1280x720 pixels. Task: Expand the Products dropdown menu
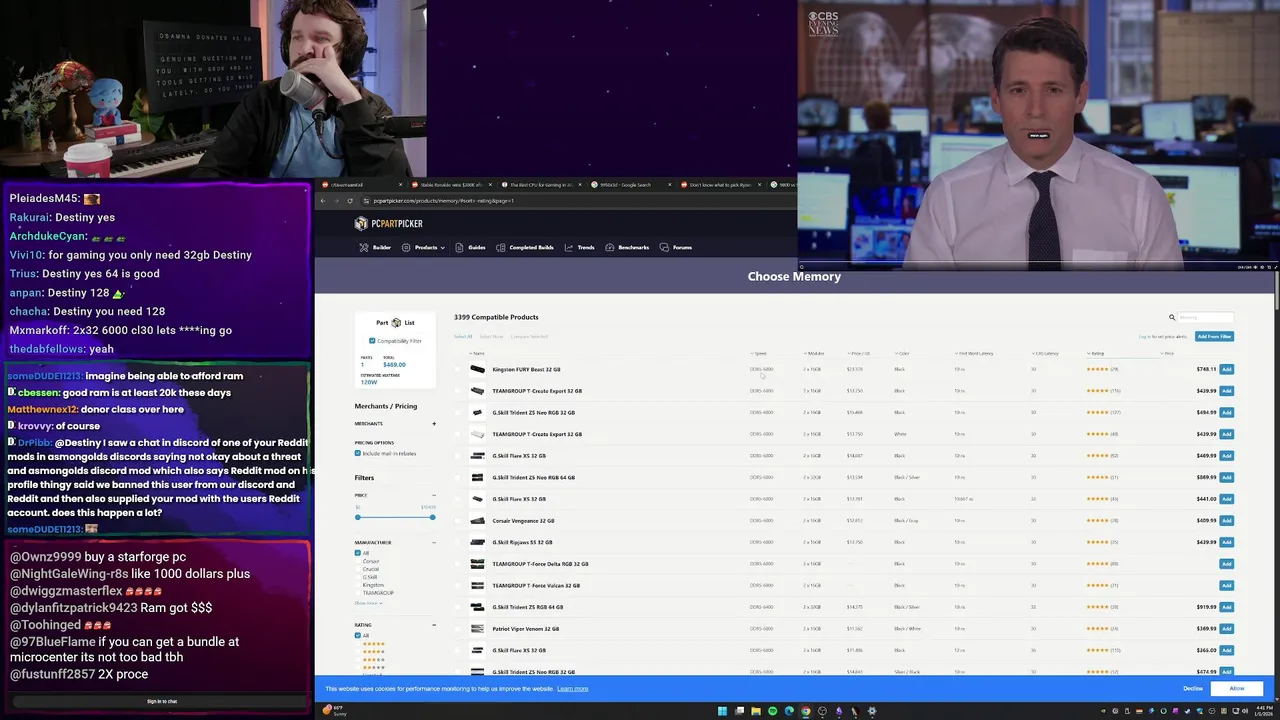pos(423,248)
